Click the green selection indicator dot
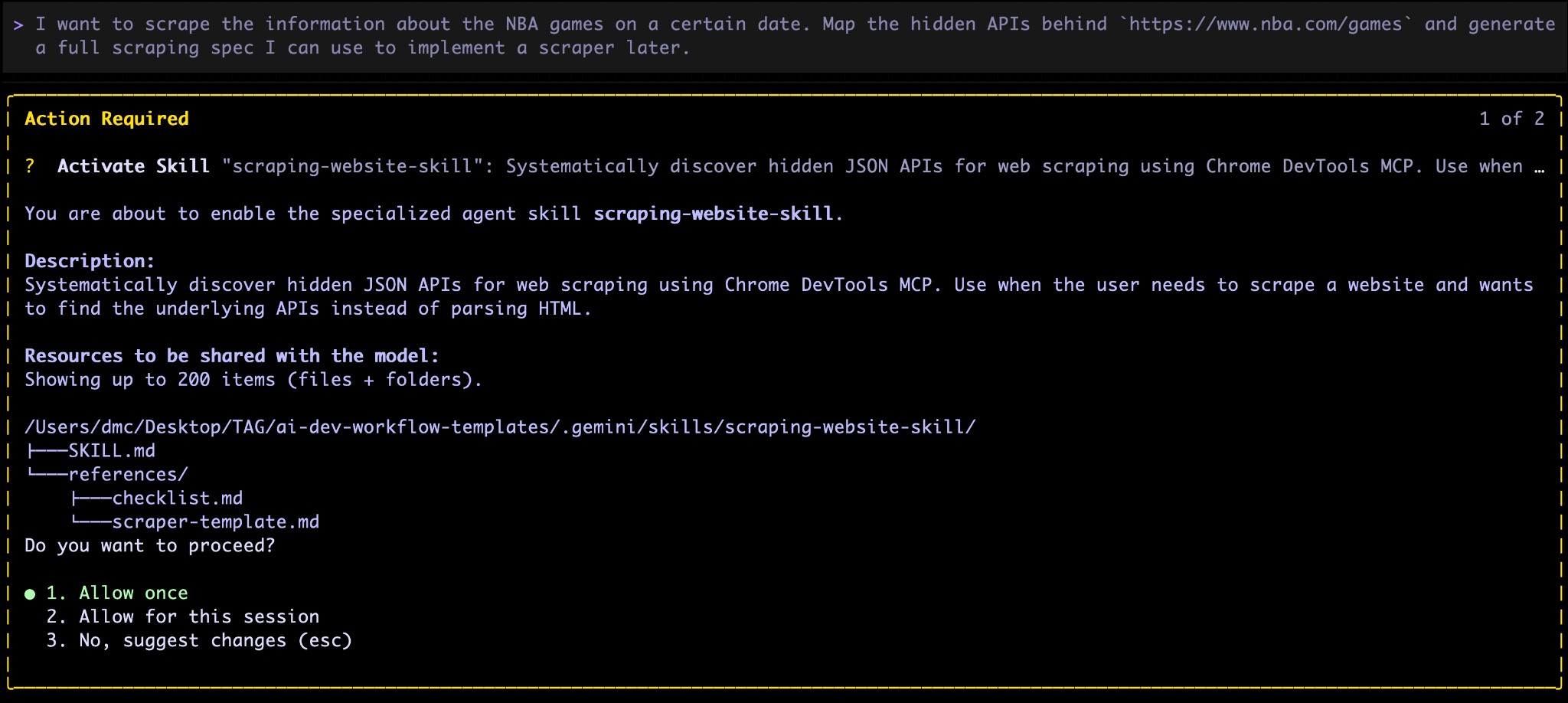 [31, 592]
